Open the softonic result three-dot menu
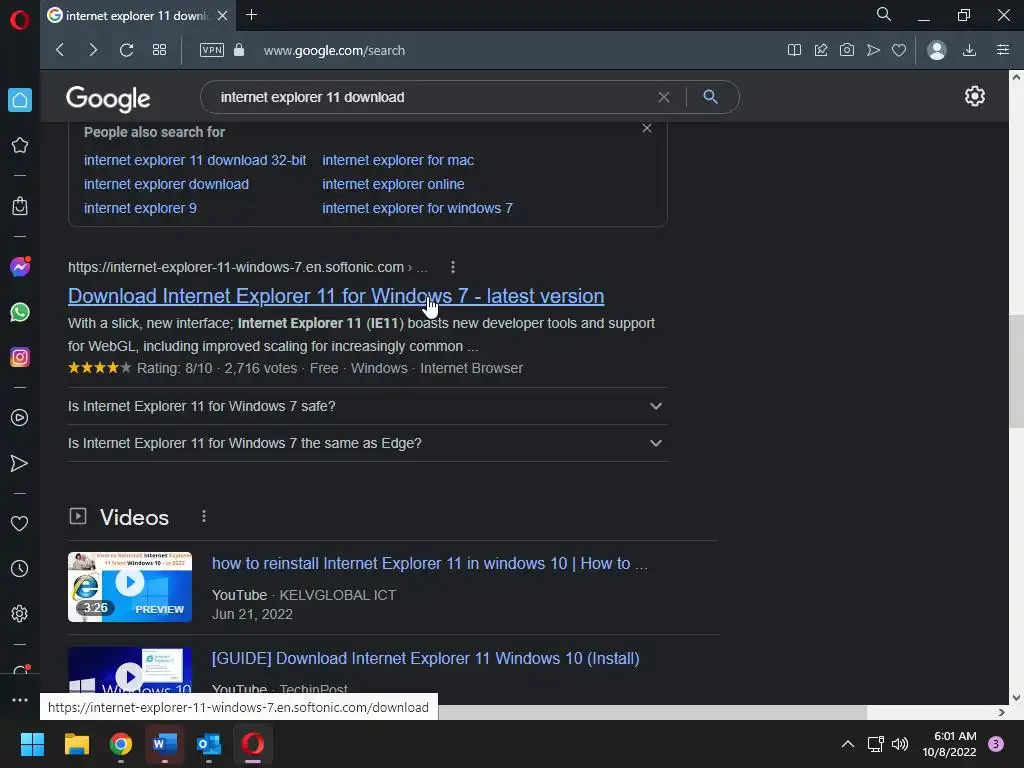Screen dimensions: 1024x768 tap(453, 267)
